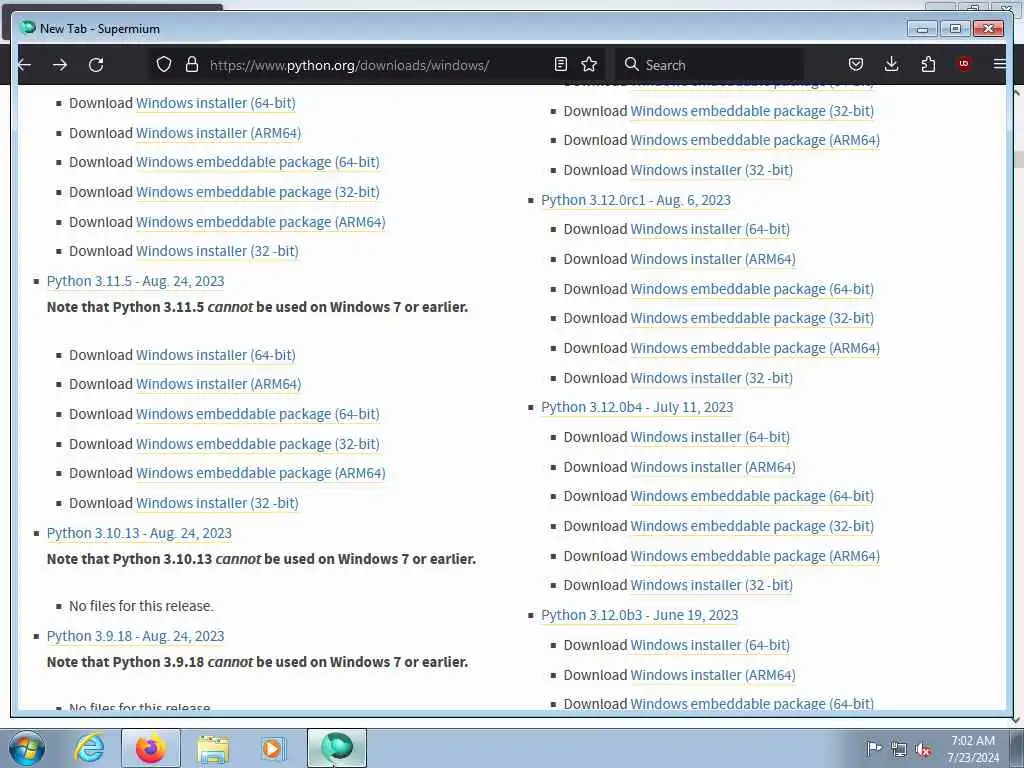Download 3.12.0rc1 embeddable package (ARM64)
This screenshot has height=768, width=1024.
pos(755,349)
